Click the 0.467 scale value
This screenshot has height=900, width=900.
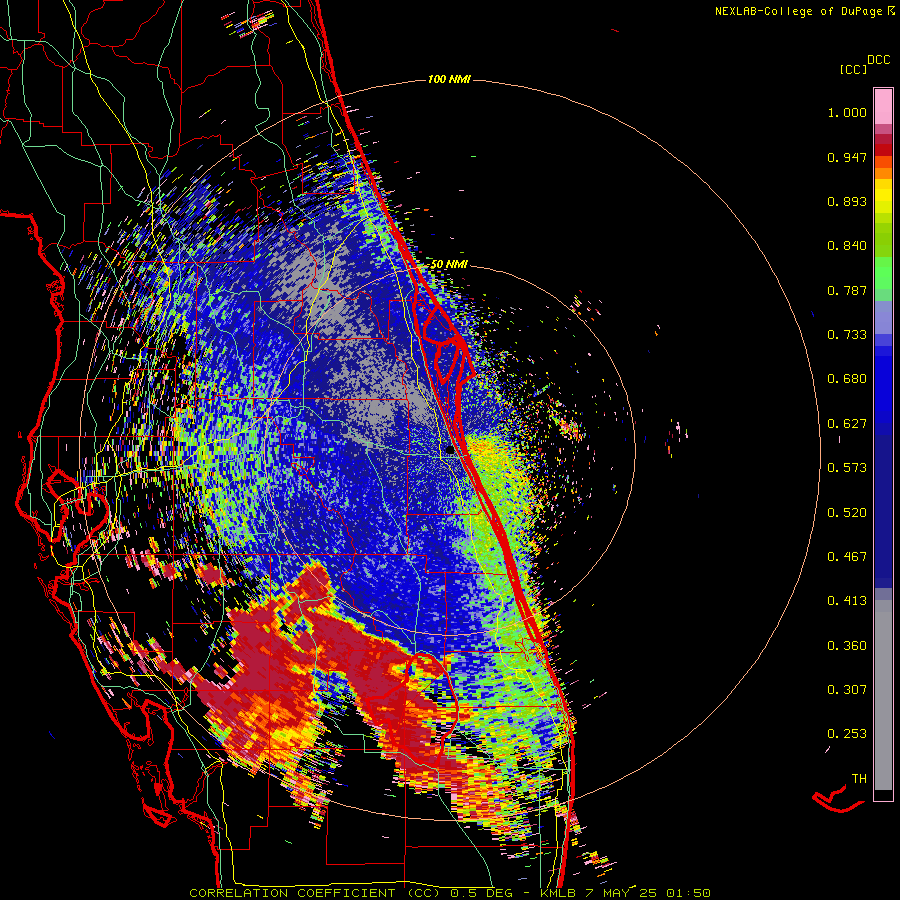(x=847, y=557)
